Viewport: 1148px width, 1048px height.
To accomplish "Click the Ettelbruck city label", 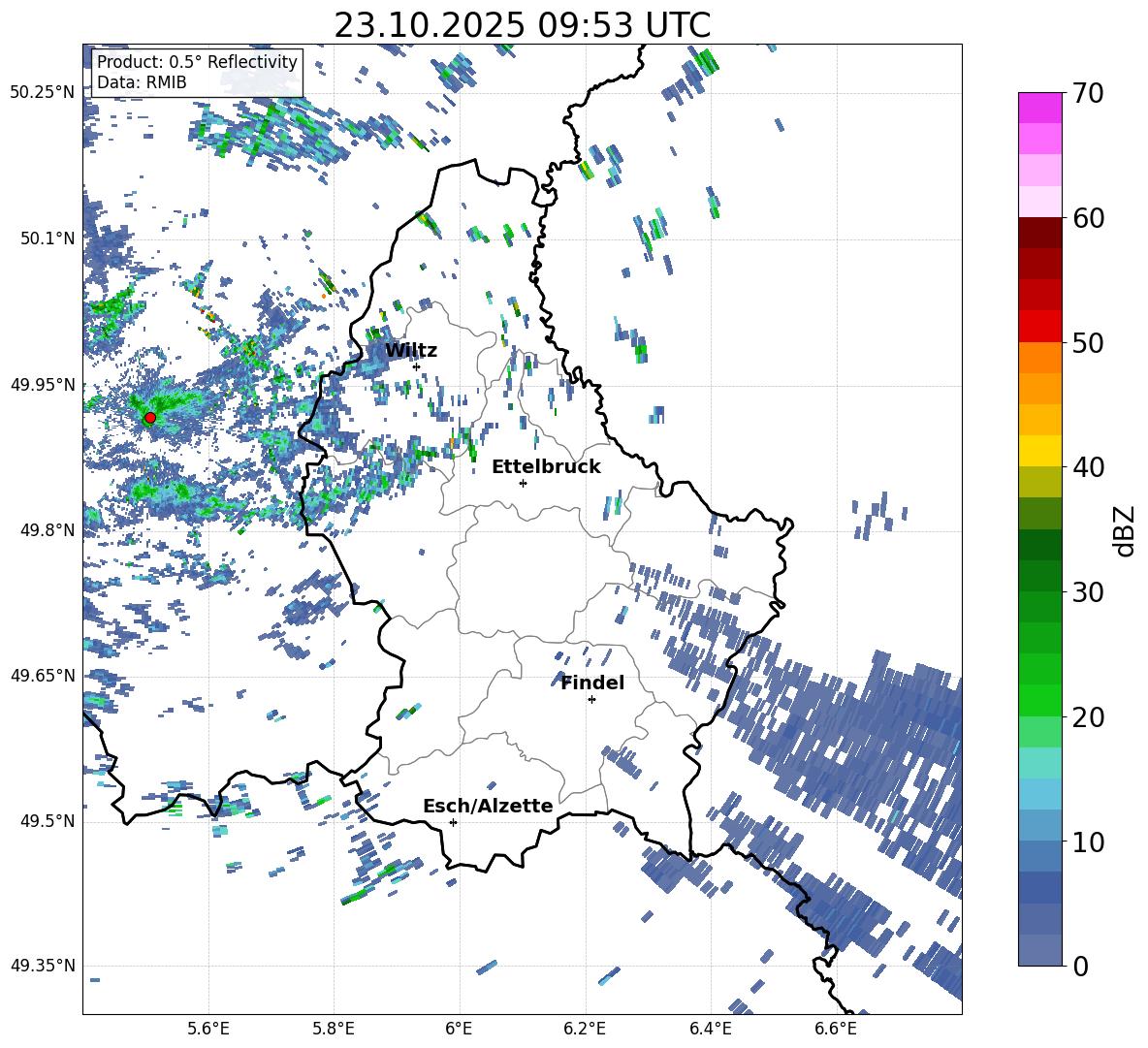I will click(546, 467).
